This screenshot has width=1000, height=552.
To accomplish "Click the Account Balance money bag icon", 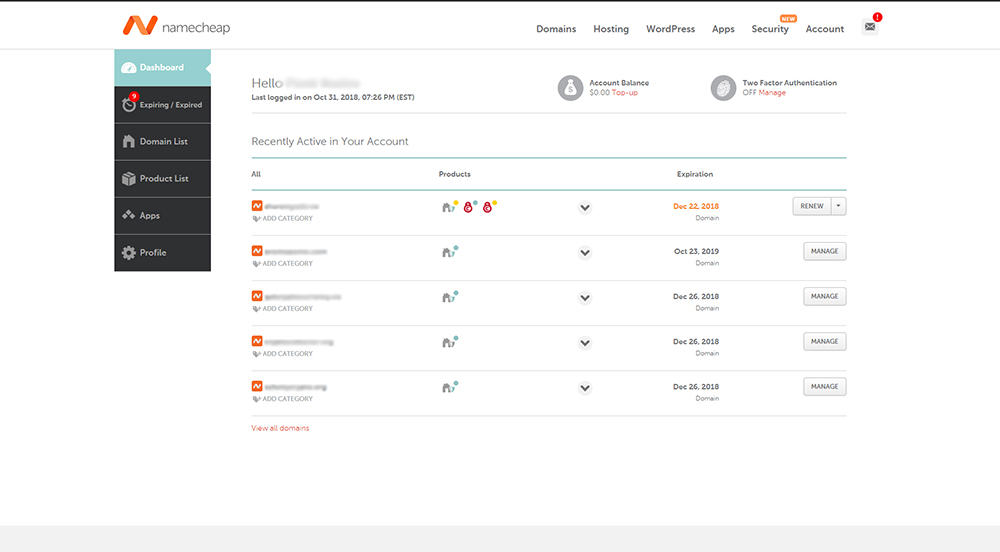I will click(x=570, y=88).
